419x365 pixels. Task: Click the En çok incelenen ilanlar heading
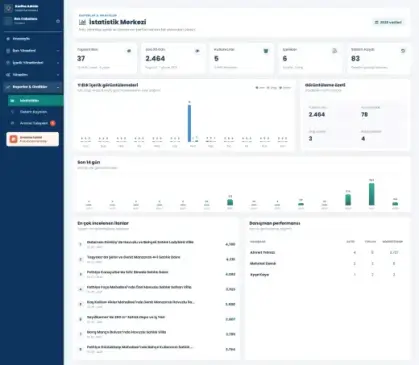(103, 223)
